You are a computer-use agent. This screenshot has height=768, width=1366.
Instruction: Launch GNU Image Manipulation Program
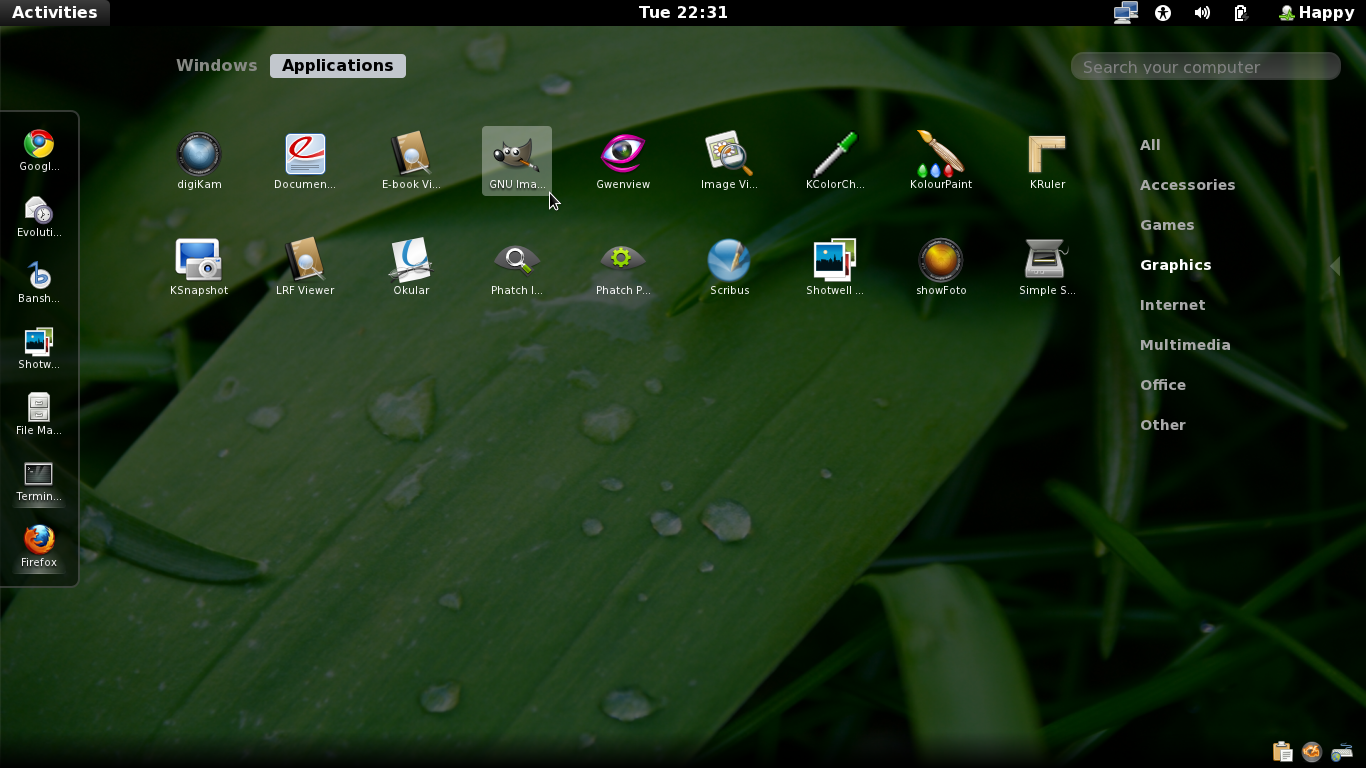coord(517,161)
